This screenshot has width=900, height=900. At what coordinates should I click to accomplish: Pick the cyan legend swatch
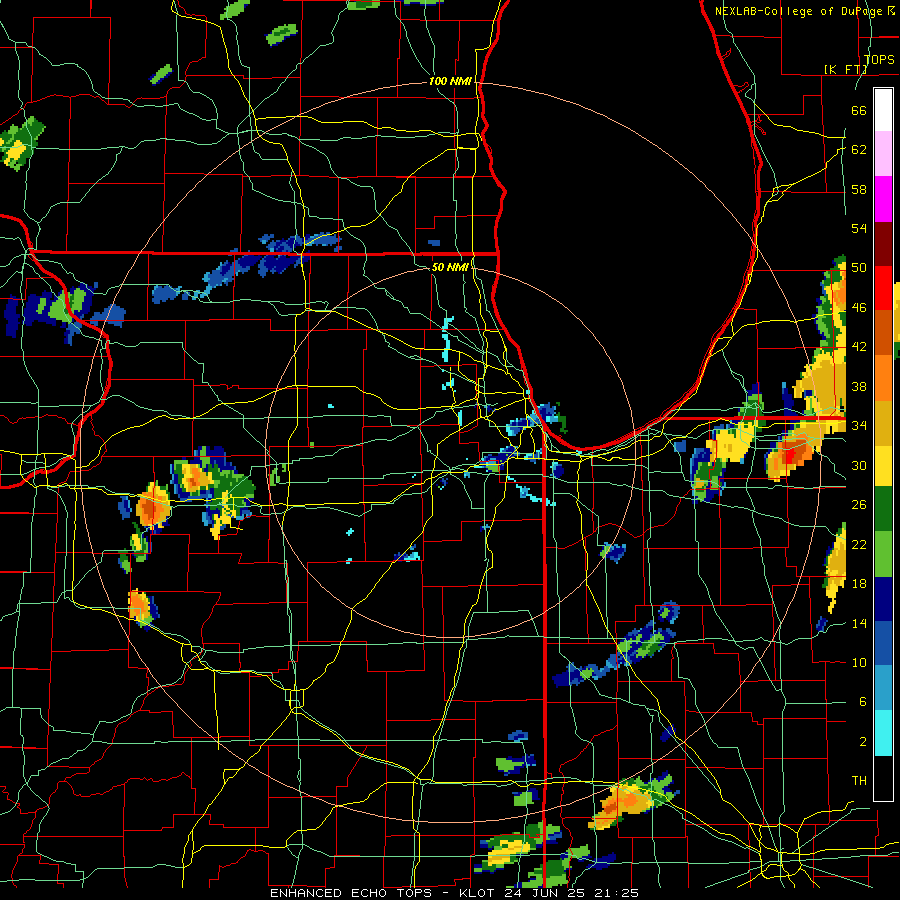[883, 732]
